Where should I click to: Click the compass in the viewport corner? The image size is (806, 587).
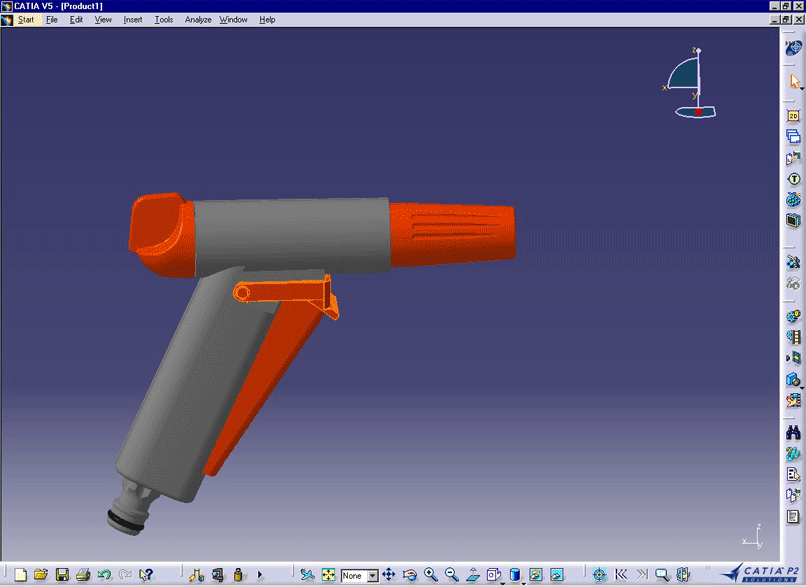[695, 82]
